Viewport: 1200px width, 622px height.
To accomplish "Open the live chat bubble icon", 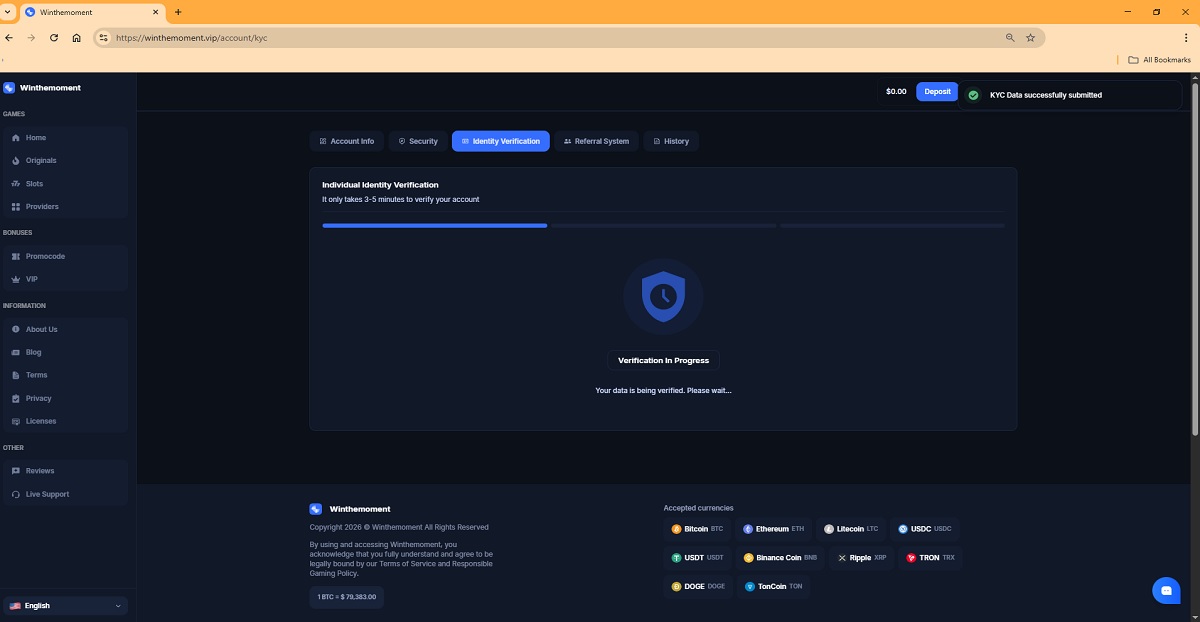I will [1165, 590].
